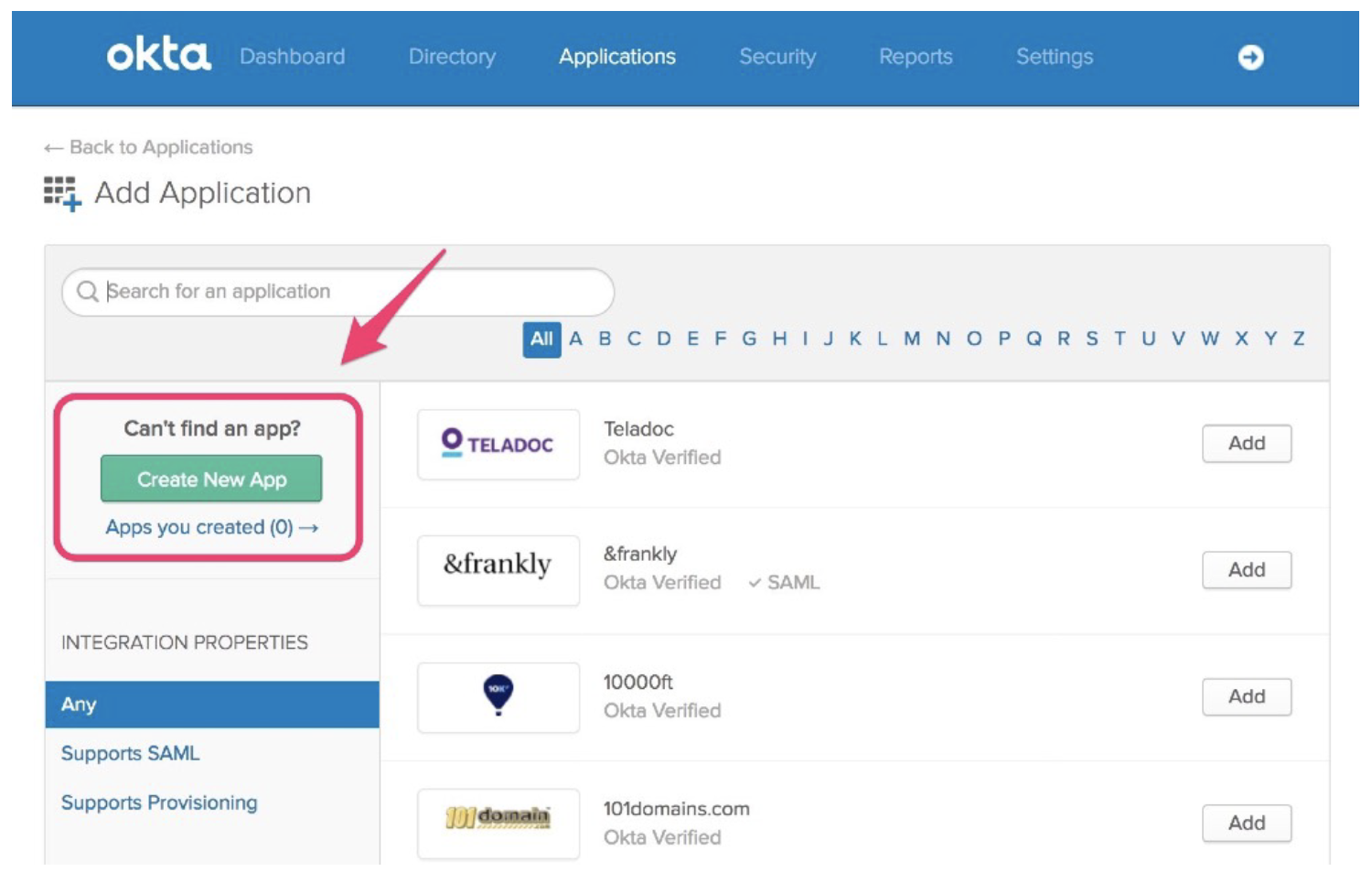Screen dimensions: 1372x893
Task: Filter by Supports SAML
Action: click(130, 754)
